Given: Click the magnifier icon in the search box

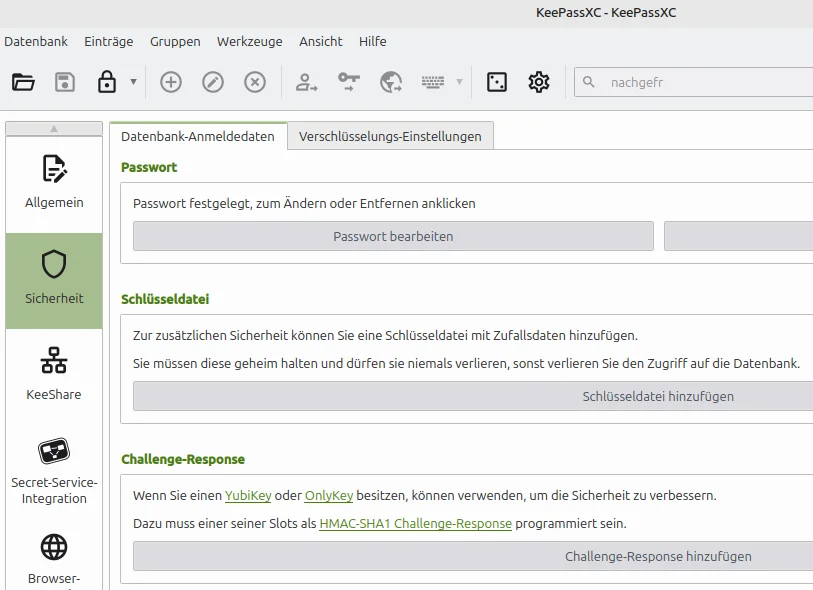Looking at the screenshot, I should tap(588, 82).
